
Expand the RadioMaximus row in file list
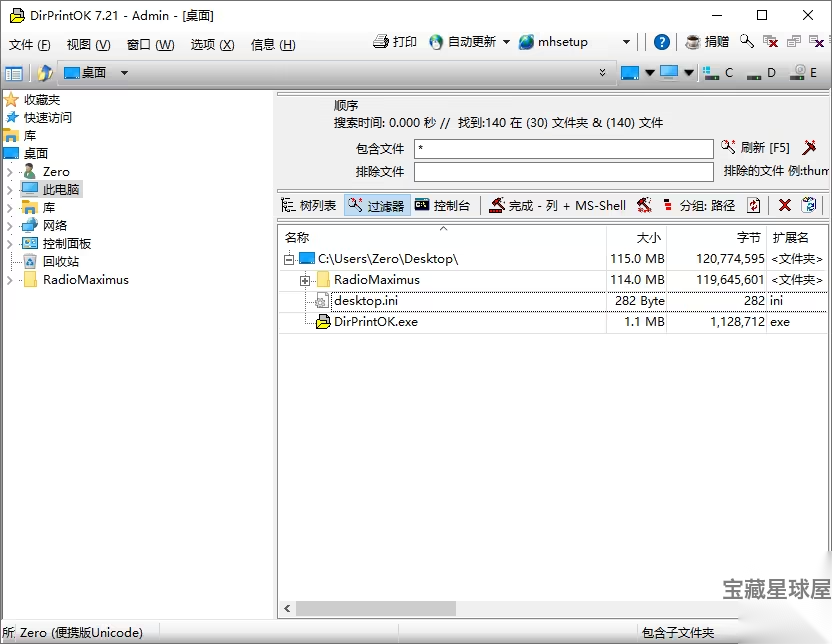click(305, 280)
